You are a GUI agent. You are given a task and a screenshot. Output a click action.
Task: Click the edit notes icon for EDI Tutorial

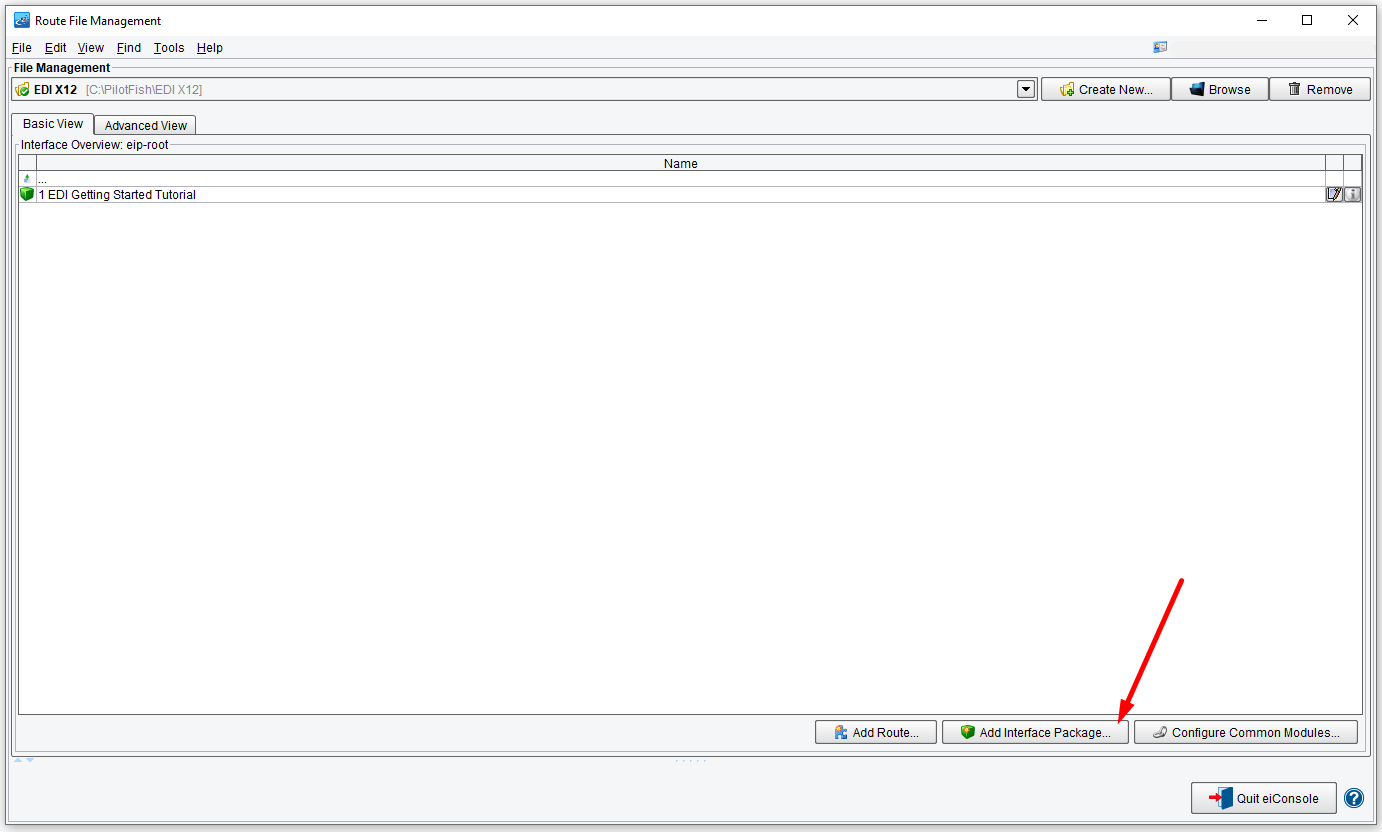(x=1334, y=194)
